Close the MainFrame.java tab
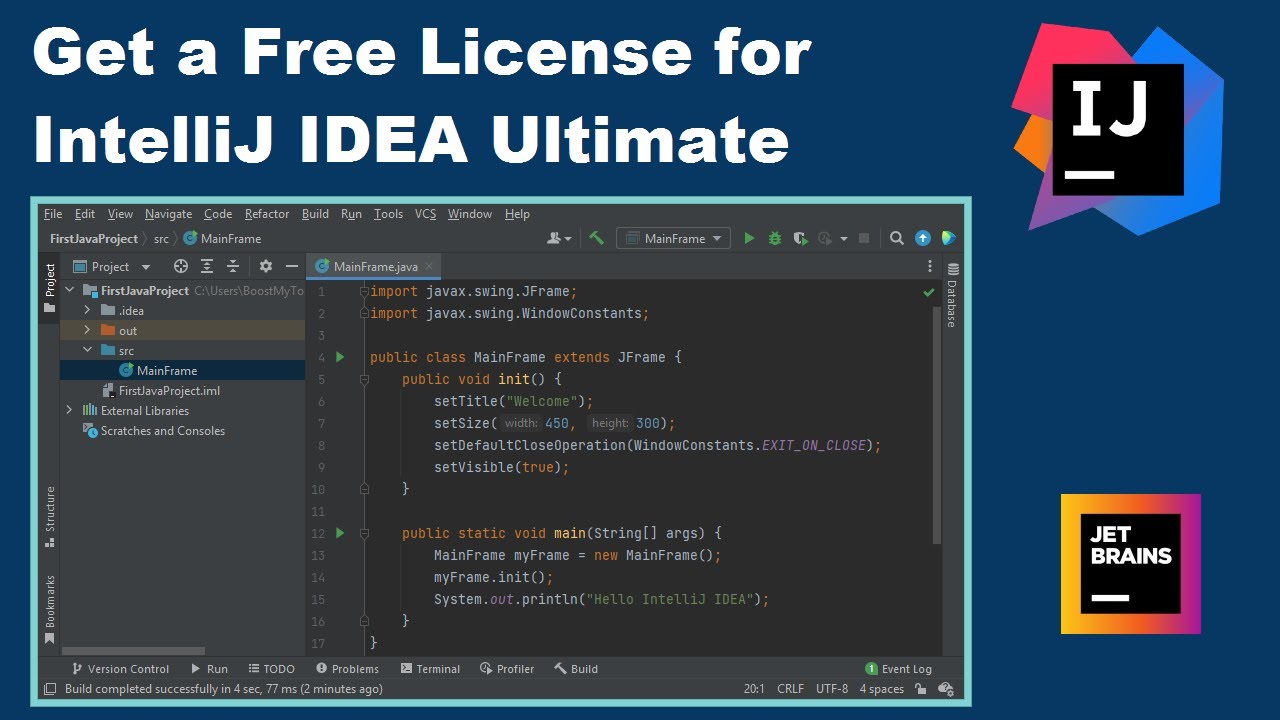Image resolution: width=1280 pixels, height=720 pixels. pyautogui.click(x=430, y=267)
